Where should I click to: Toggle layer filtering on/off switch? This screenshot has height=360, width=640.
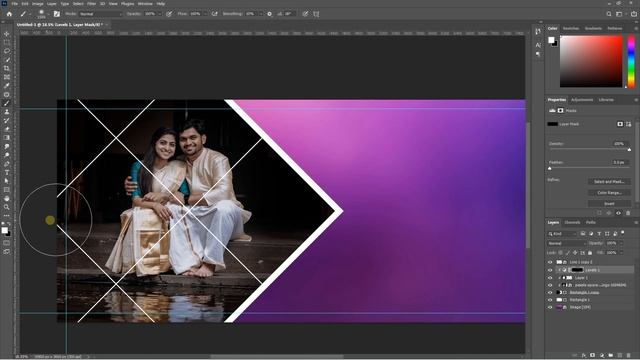[x=623, y=233]
